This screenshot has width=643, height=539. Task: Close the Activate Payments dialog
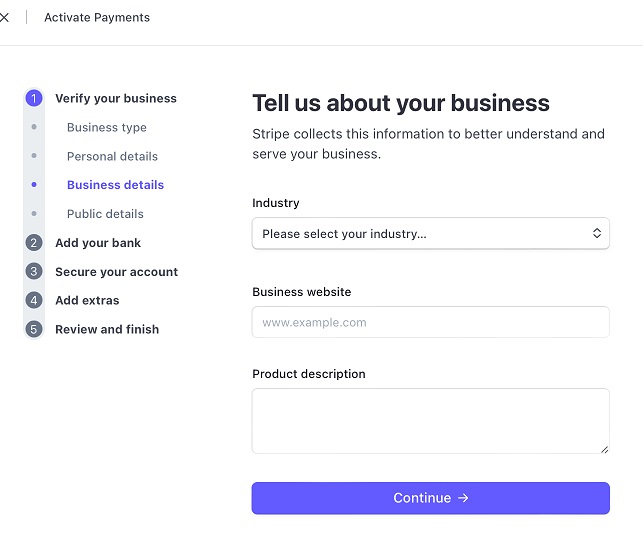tap(4, 17)
